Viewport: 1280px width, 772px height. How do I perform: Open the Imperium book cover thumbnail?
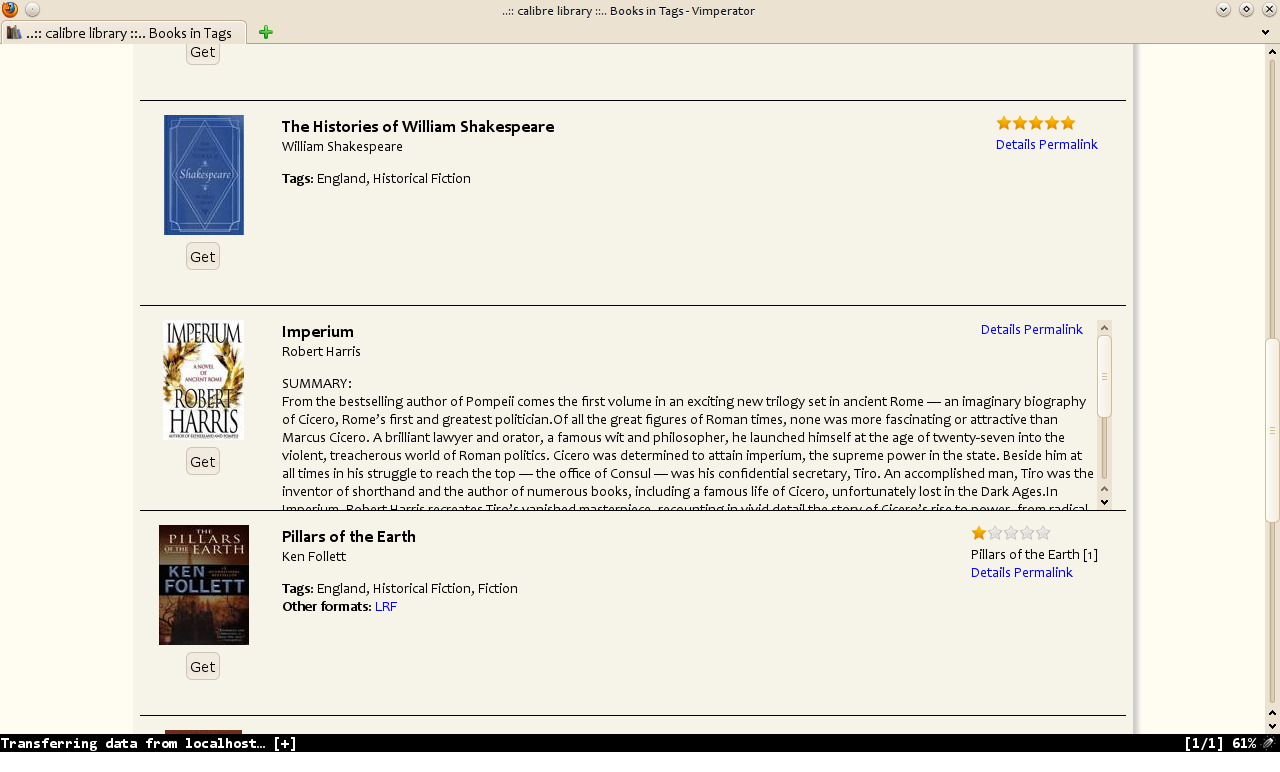(203, 380)
